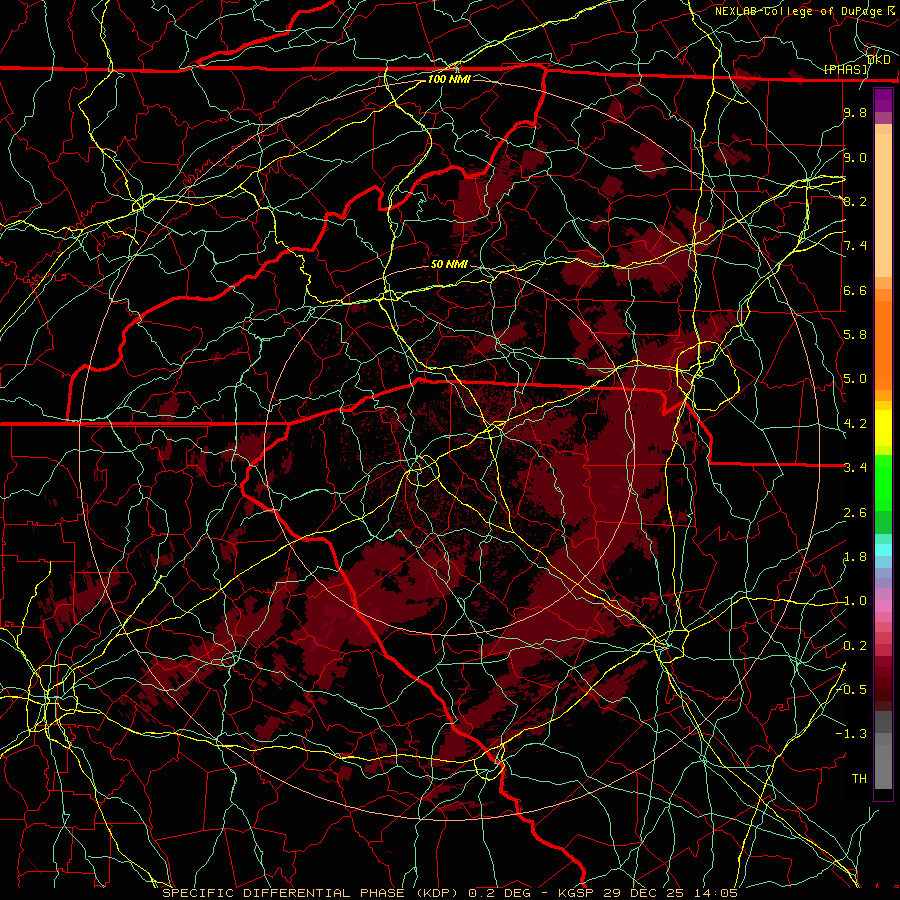Click the 5.0 scale value

(855, 379)
